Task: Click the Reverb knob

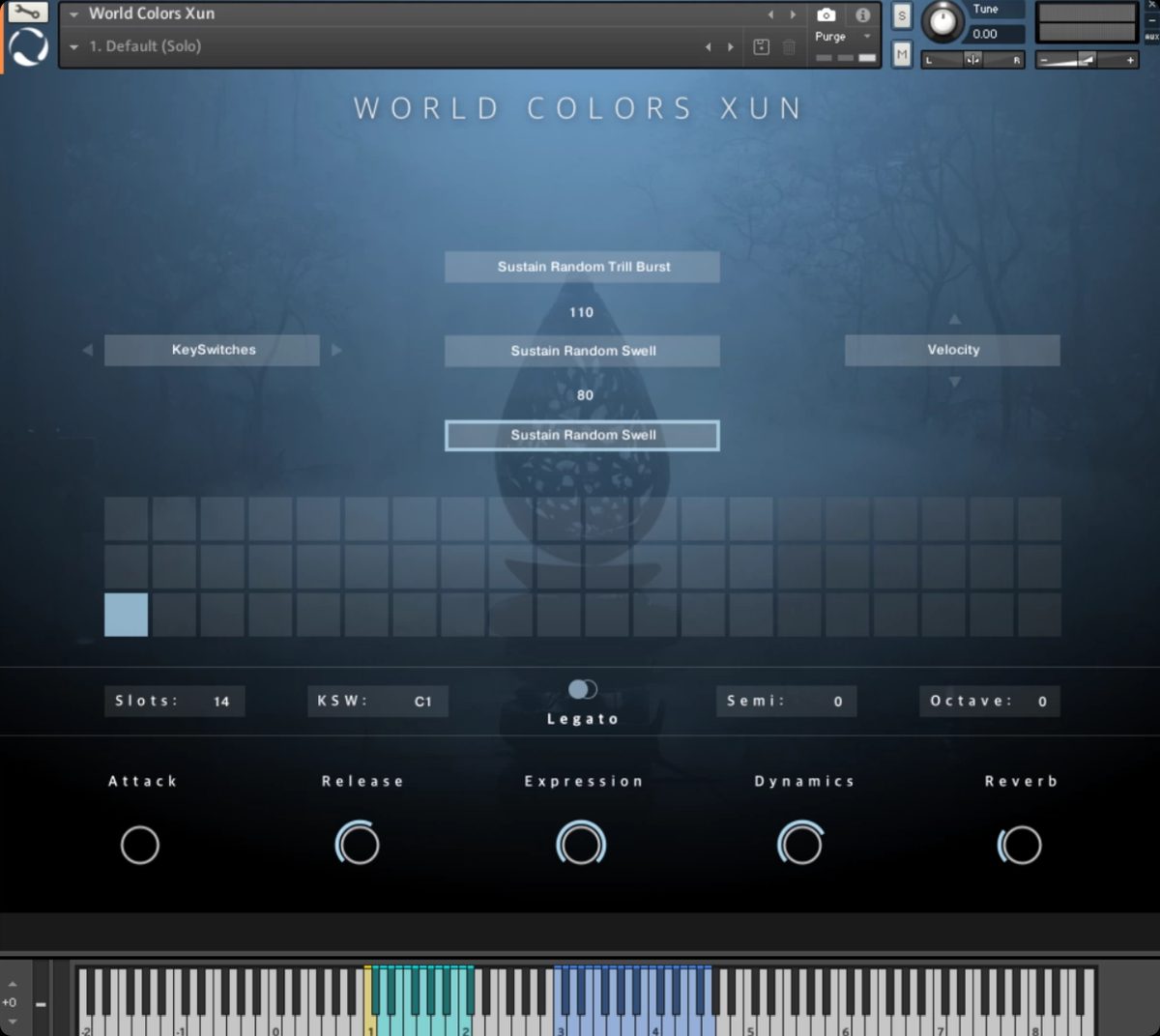Action: (1020, 845)
